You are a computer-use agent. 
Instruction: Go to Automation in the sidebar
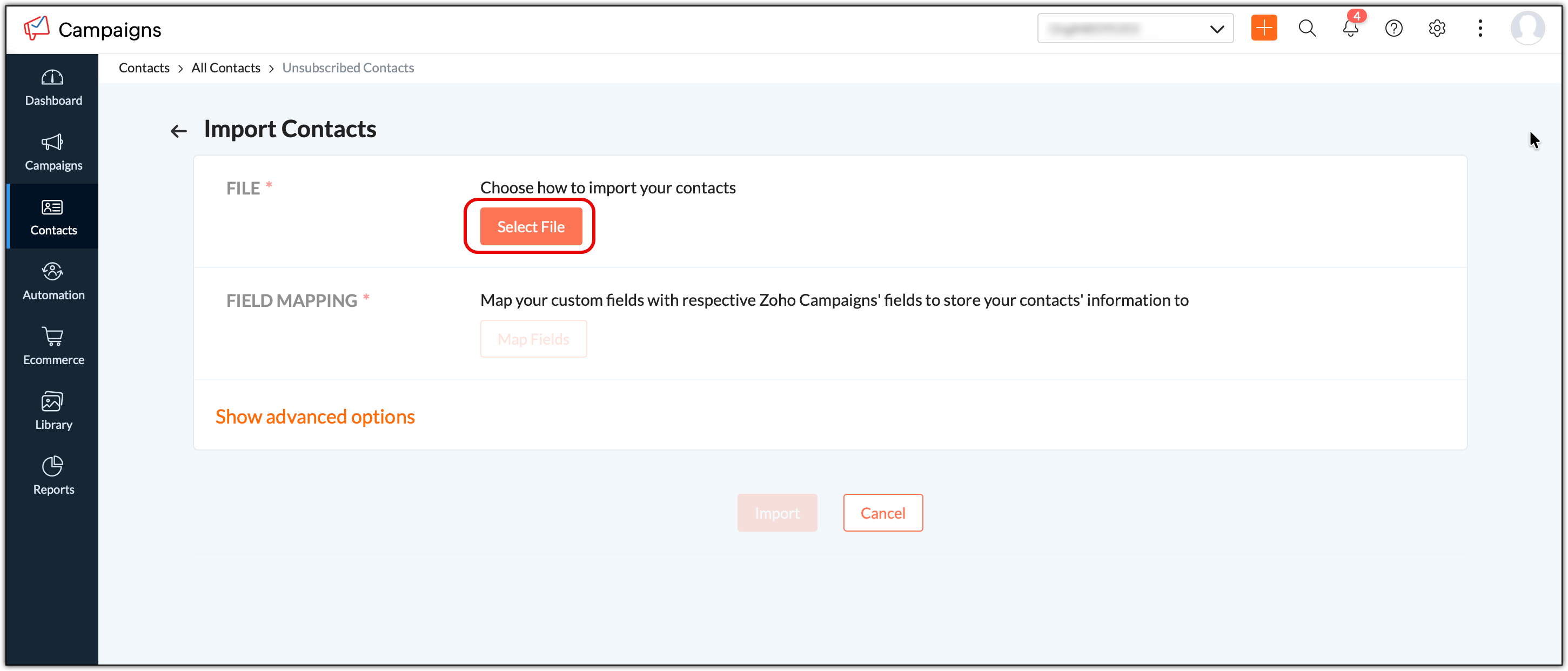pyautogui.click(x=53, y=282)
